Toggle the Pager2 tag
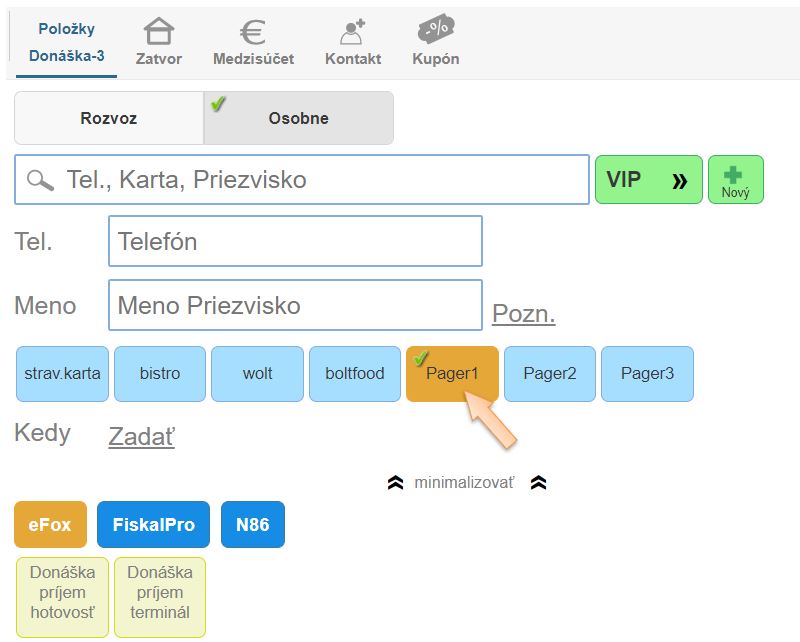800x642 pixels. [x=550, y=374]
